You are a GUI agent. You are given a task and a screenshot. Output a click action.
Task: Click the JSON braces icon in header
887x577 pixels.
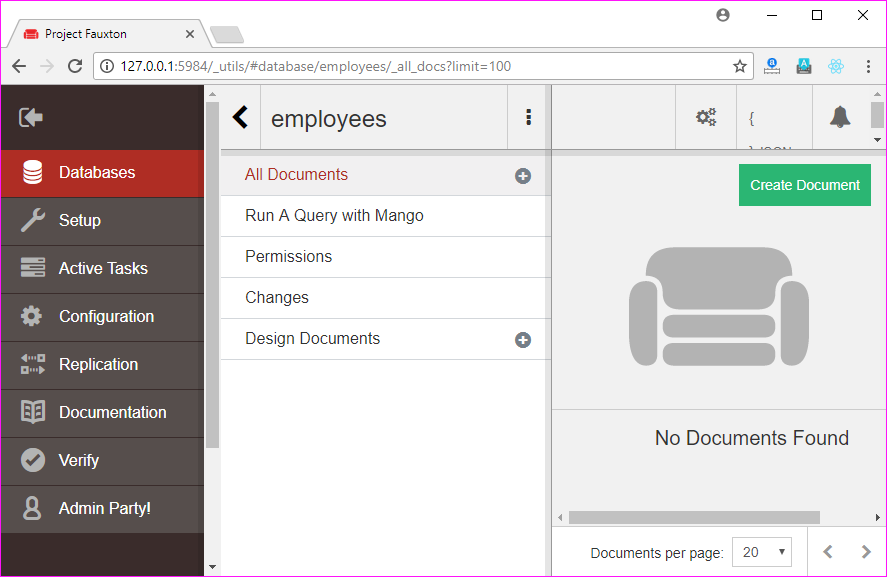(x=752, y=118)
